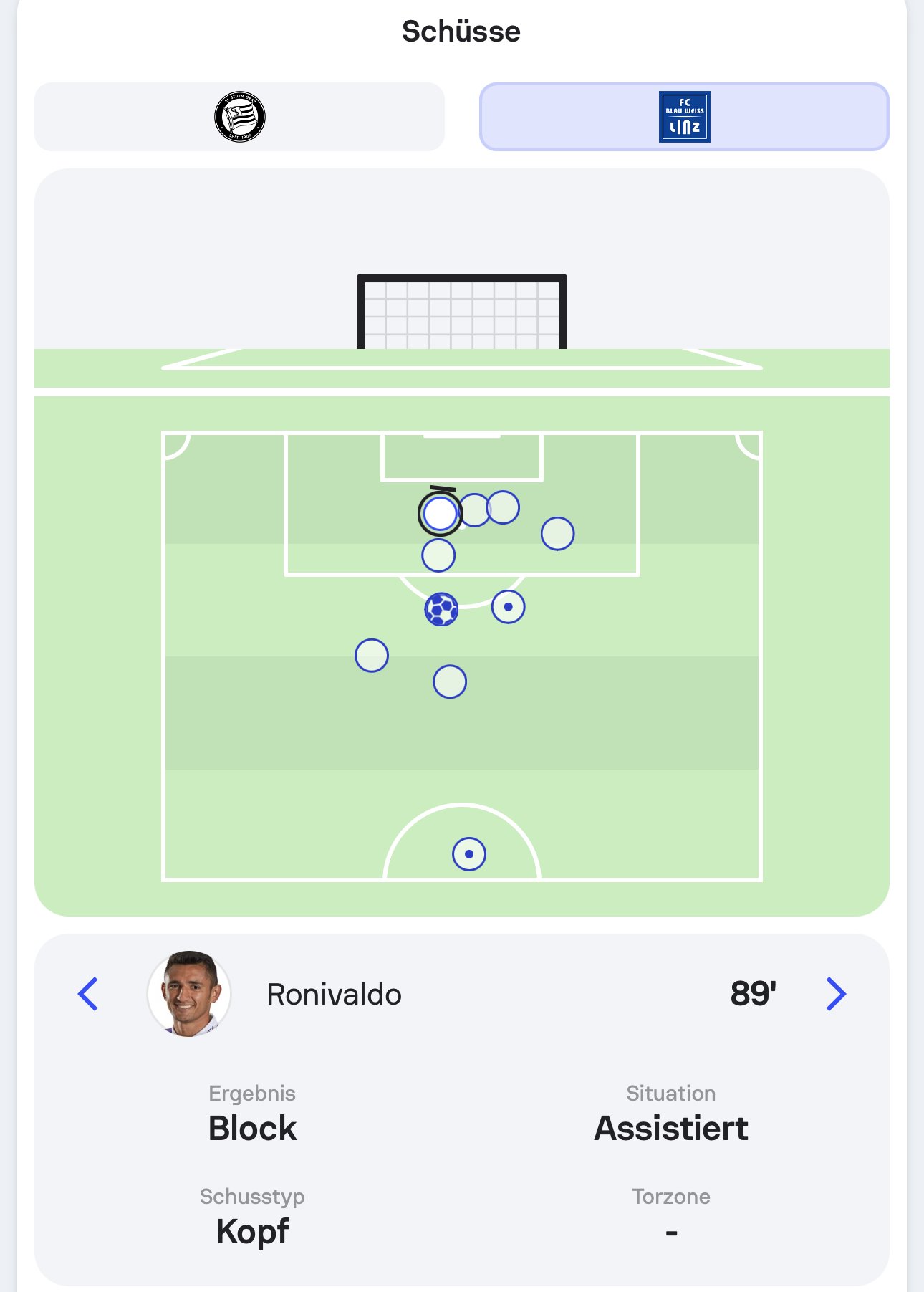The image size is (924, 1292).
Task: Click the lowest plain shot marker outside the box
Action: (450, 681)
